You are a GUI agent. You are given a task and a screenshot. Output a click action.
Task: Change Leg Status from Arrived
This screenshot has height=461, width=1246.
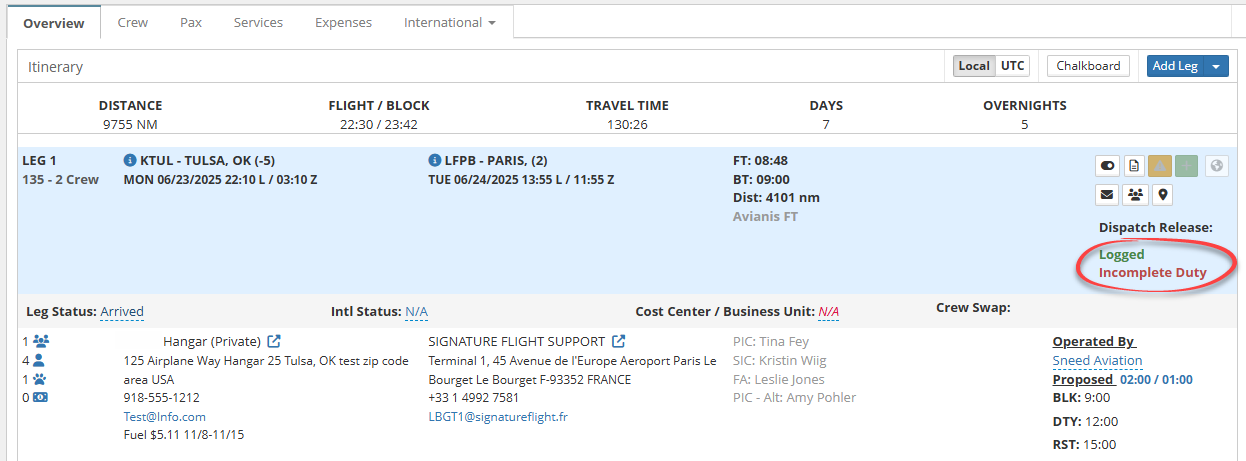(x=122, y=312)
